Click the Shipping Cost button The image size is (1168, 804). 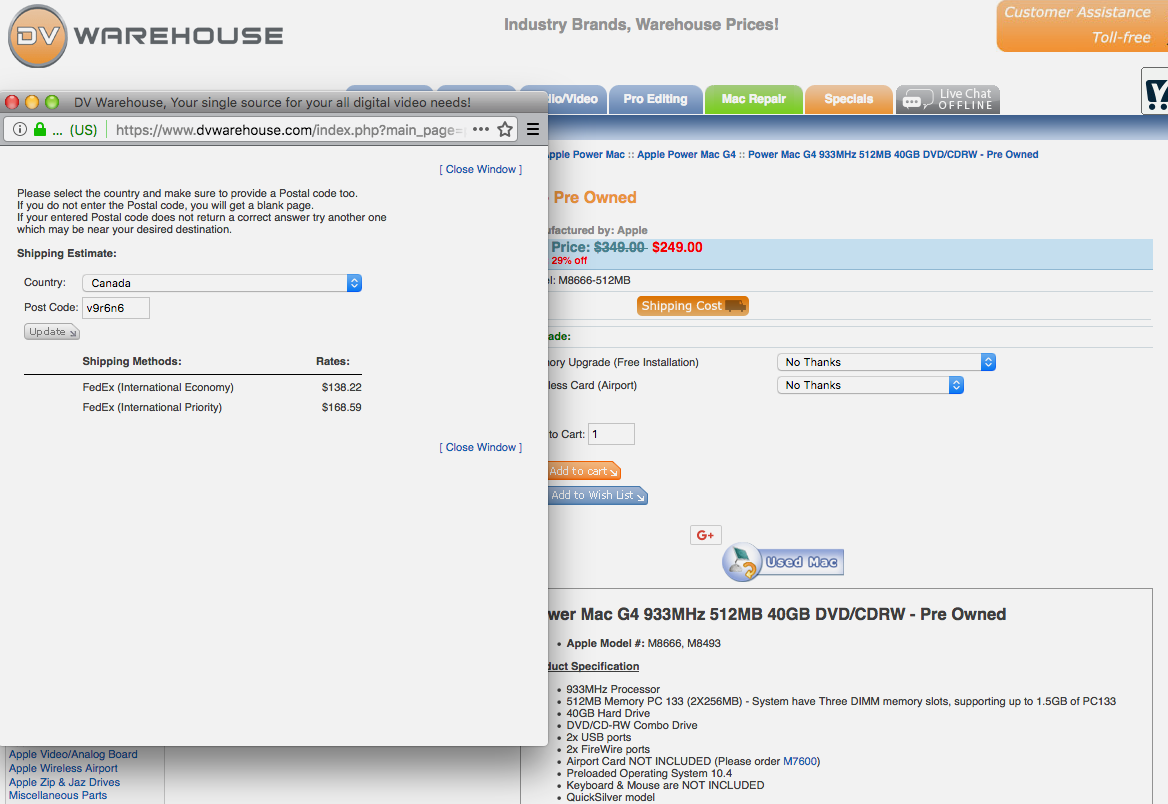point(693,306)
